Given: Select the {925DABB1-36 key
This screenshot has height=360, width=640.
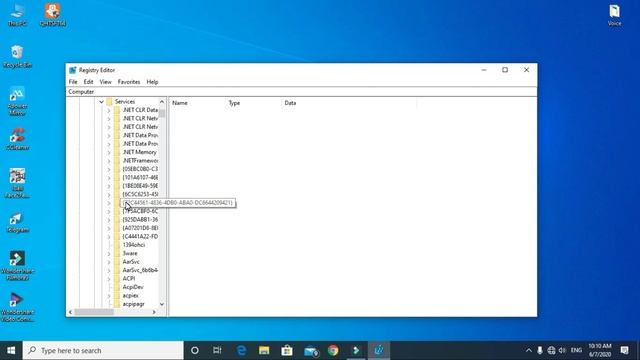Looking at the screenshot, I should 140,220.
